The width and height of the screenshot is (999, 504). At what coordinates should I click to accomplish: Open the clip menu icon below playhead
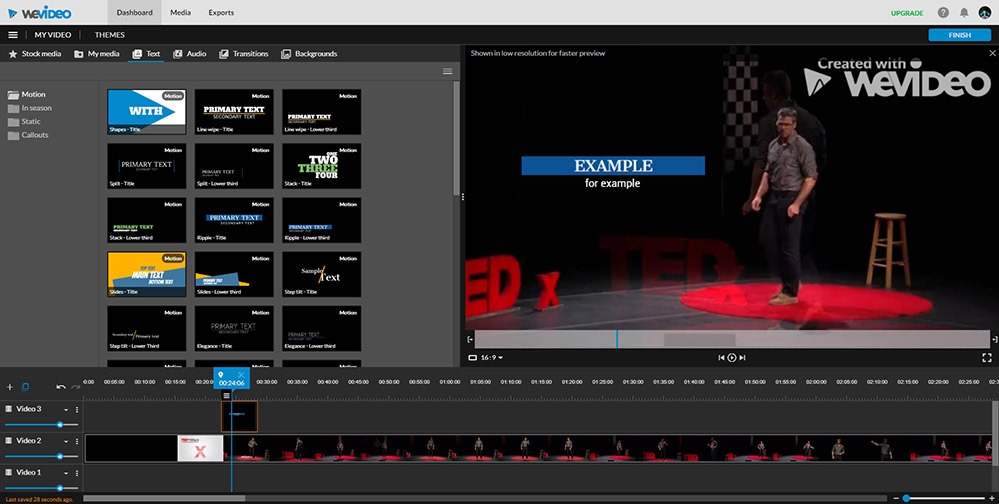pos(226,396)
